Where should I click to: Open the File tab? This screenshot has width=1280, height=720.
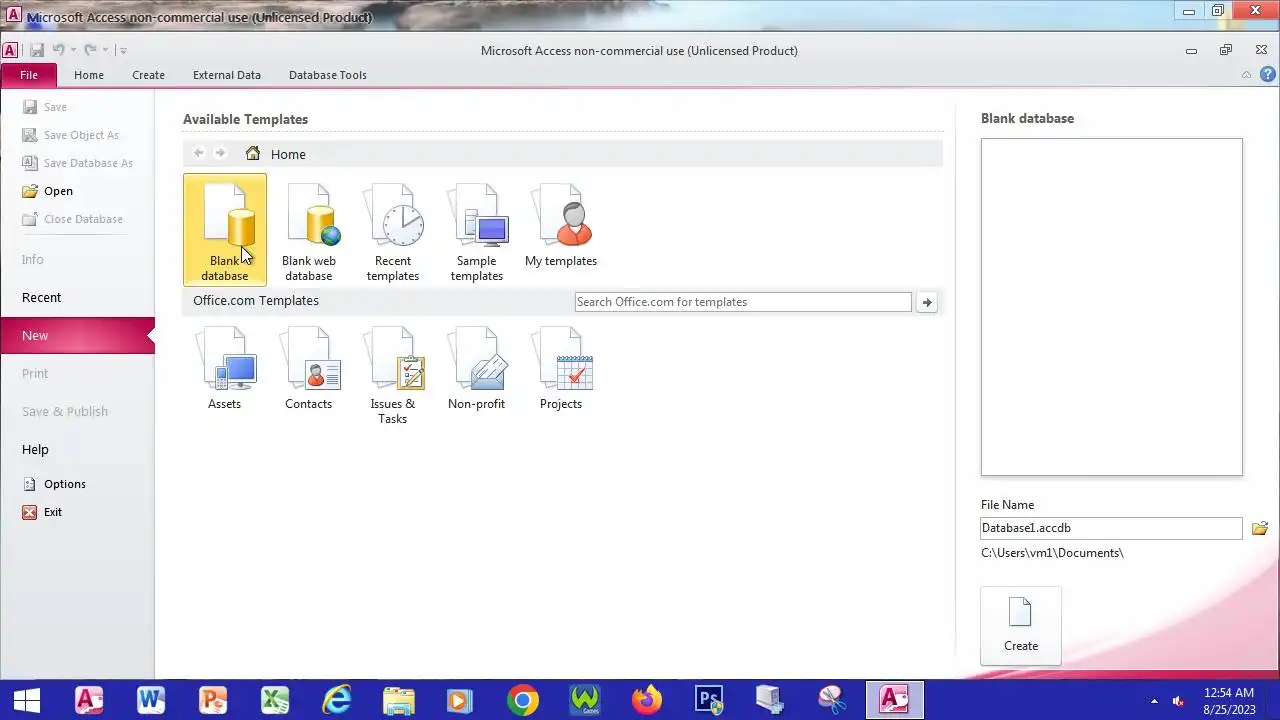click(29, 75)
